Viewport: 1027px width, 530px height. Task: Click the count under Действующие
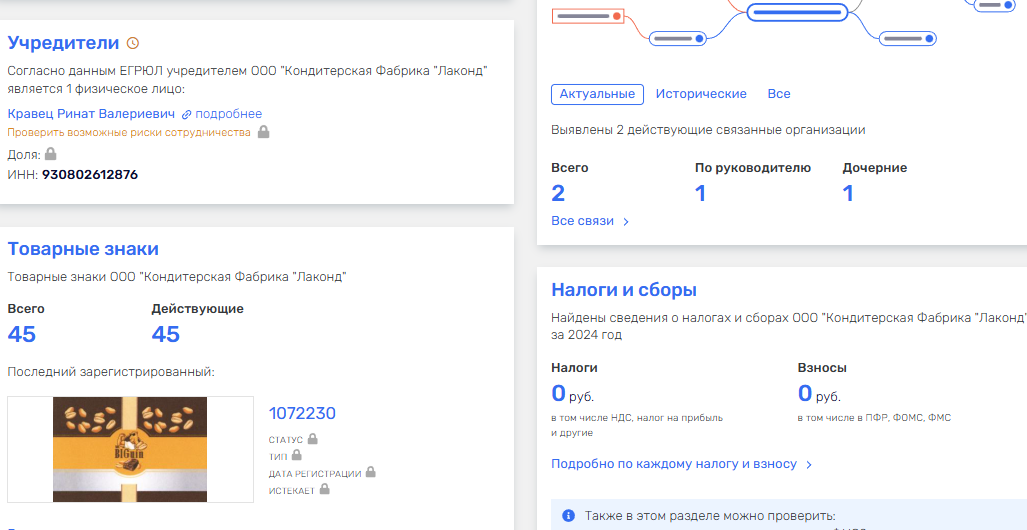[166, 334]
